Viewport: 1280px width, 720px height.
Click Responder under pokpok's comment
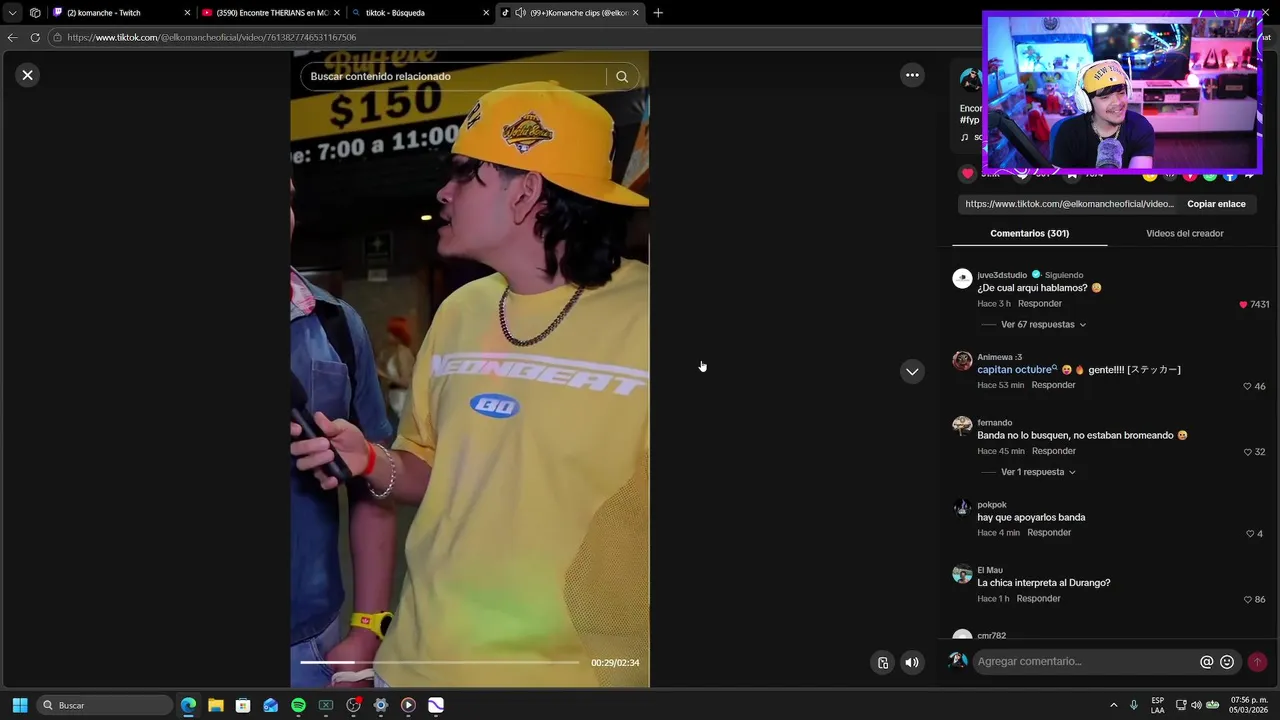1049,533
